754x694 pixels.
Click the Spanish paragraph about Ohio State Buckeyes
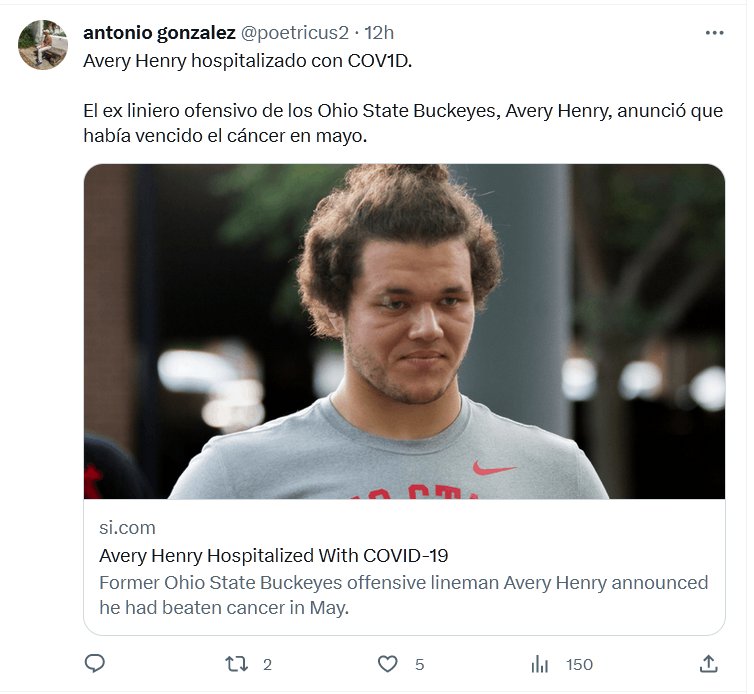[403, 123]
